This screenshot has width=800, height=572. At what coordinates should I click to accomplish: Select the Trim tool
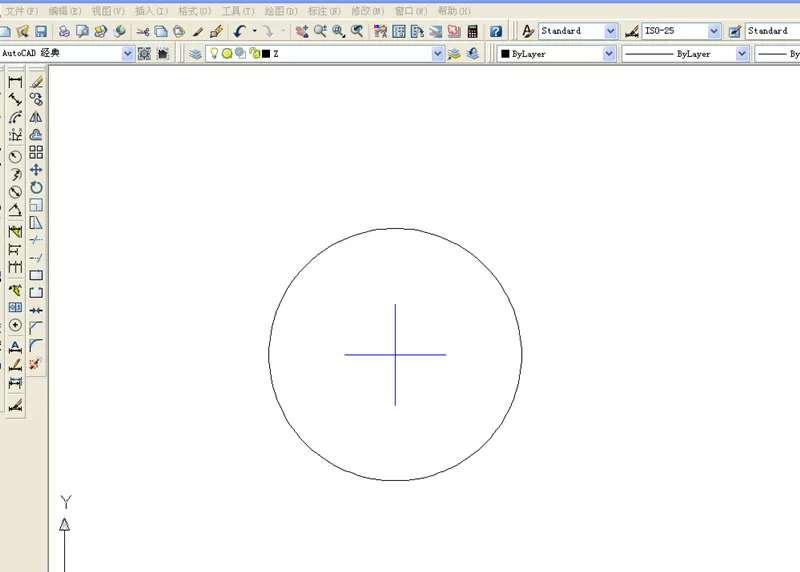(36, 240)
